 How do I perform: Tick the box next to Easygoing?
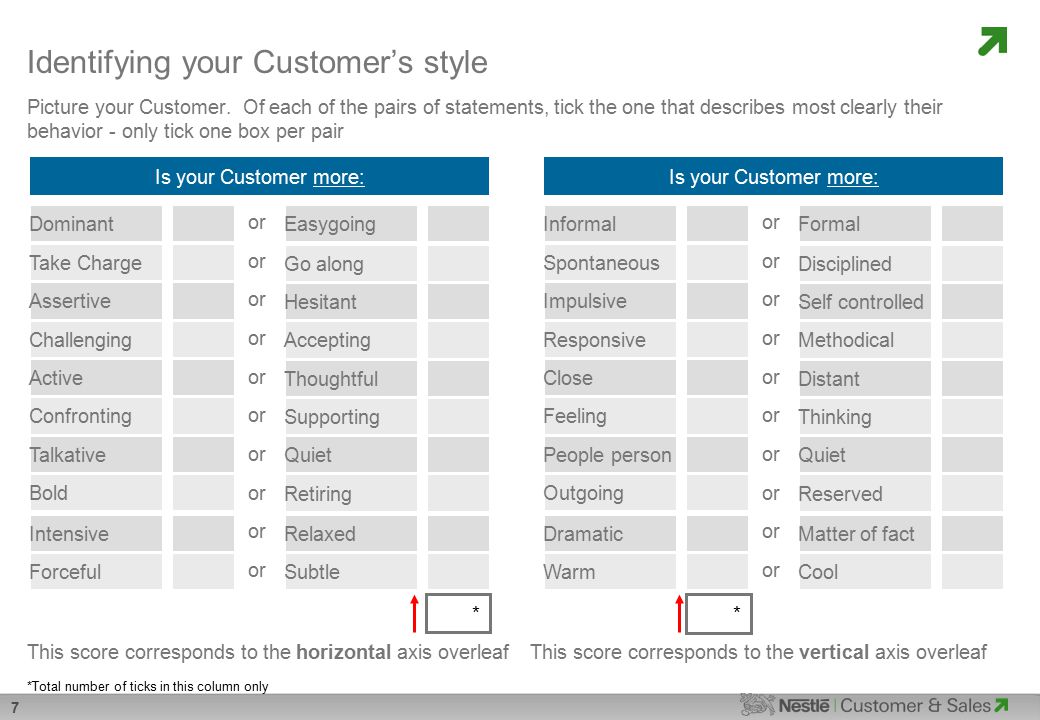coord(458,223)
